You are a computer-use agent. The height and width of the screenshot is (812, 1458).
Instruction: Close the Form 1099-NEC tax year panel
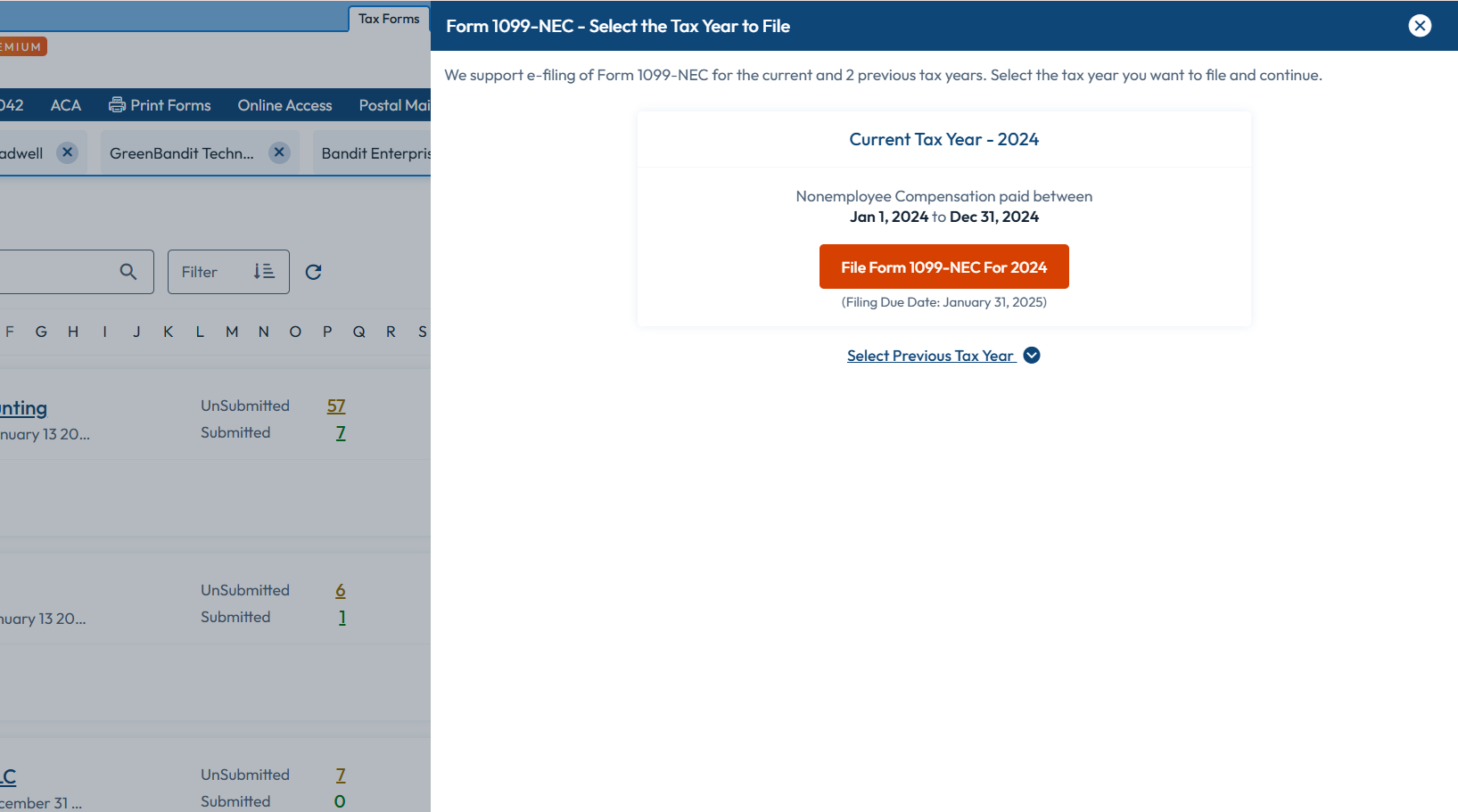pyautogui.click(x=1420, y=26)
